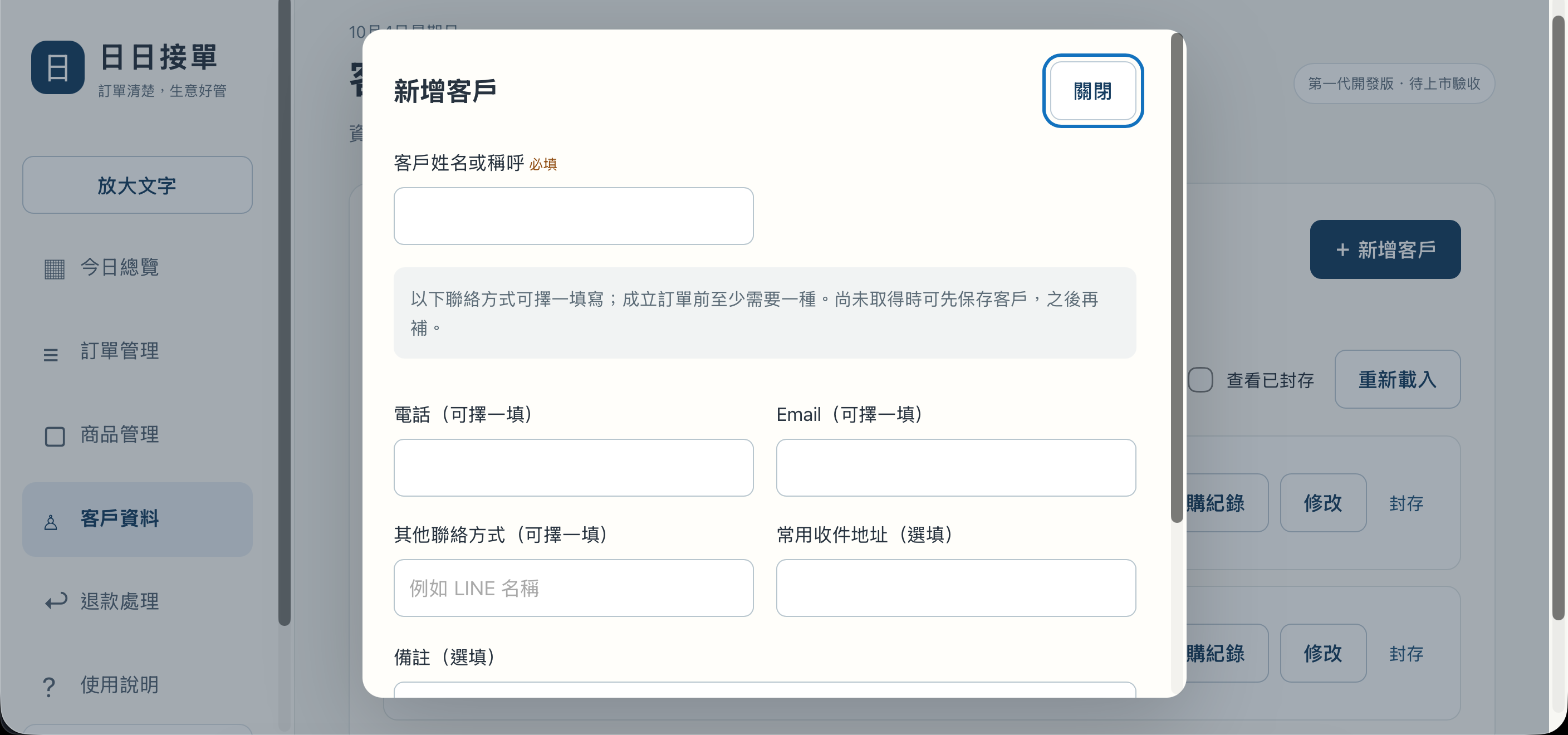Click the + 新增客戶 button behind dialog

pyautogui.click(x=1385, y=249)
